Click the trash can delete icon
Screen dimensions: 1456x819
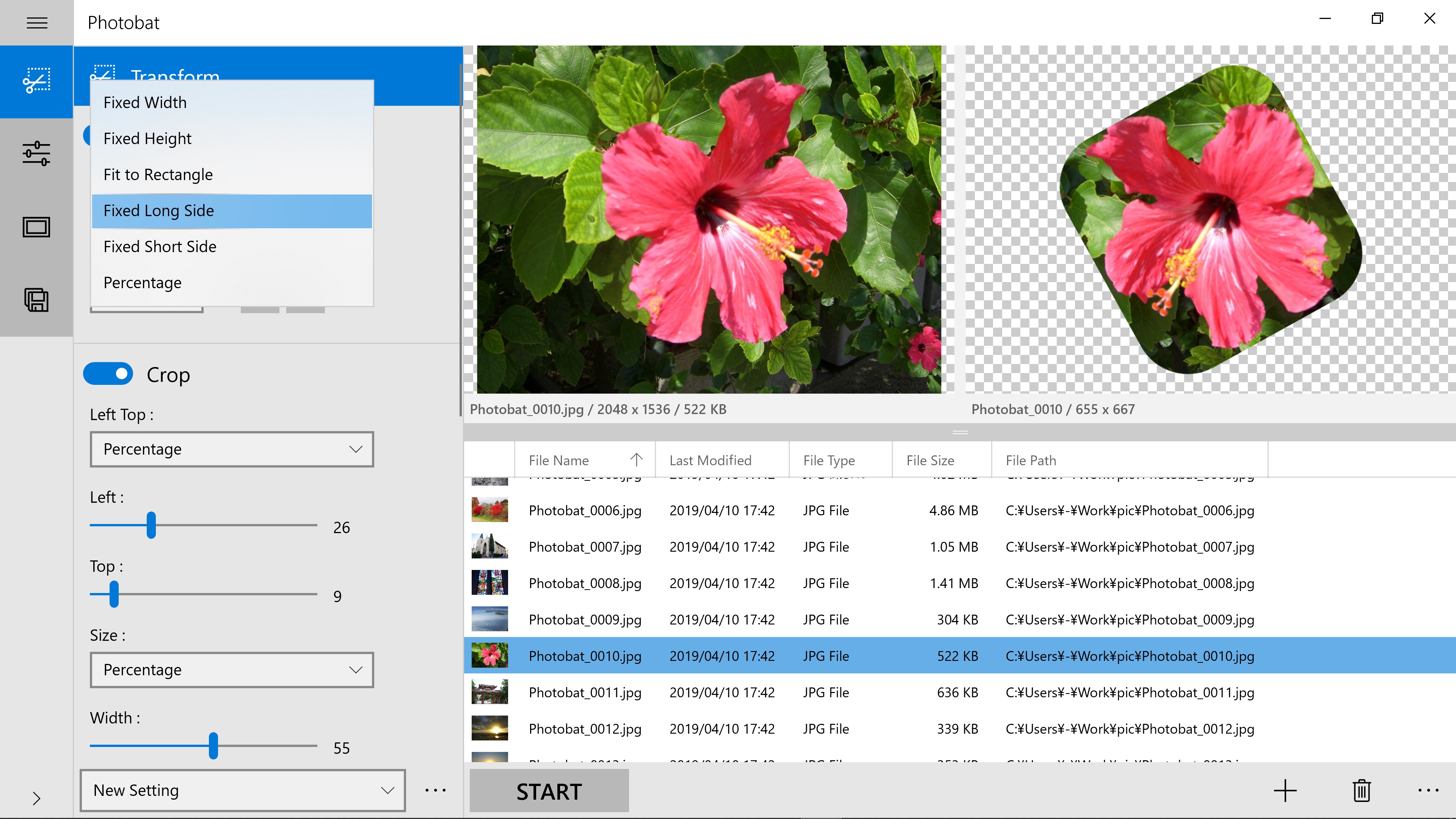(x=1362, y=790)
